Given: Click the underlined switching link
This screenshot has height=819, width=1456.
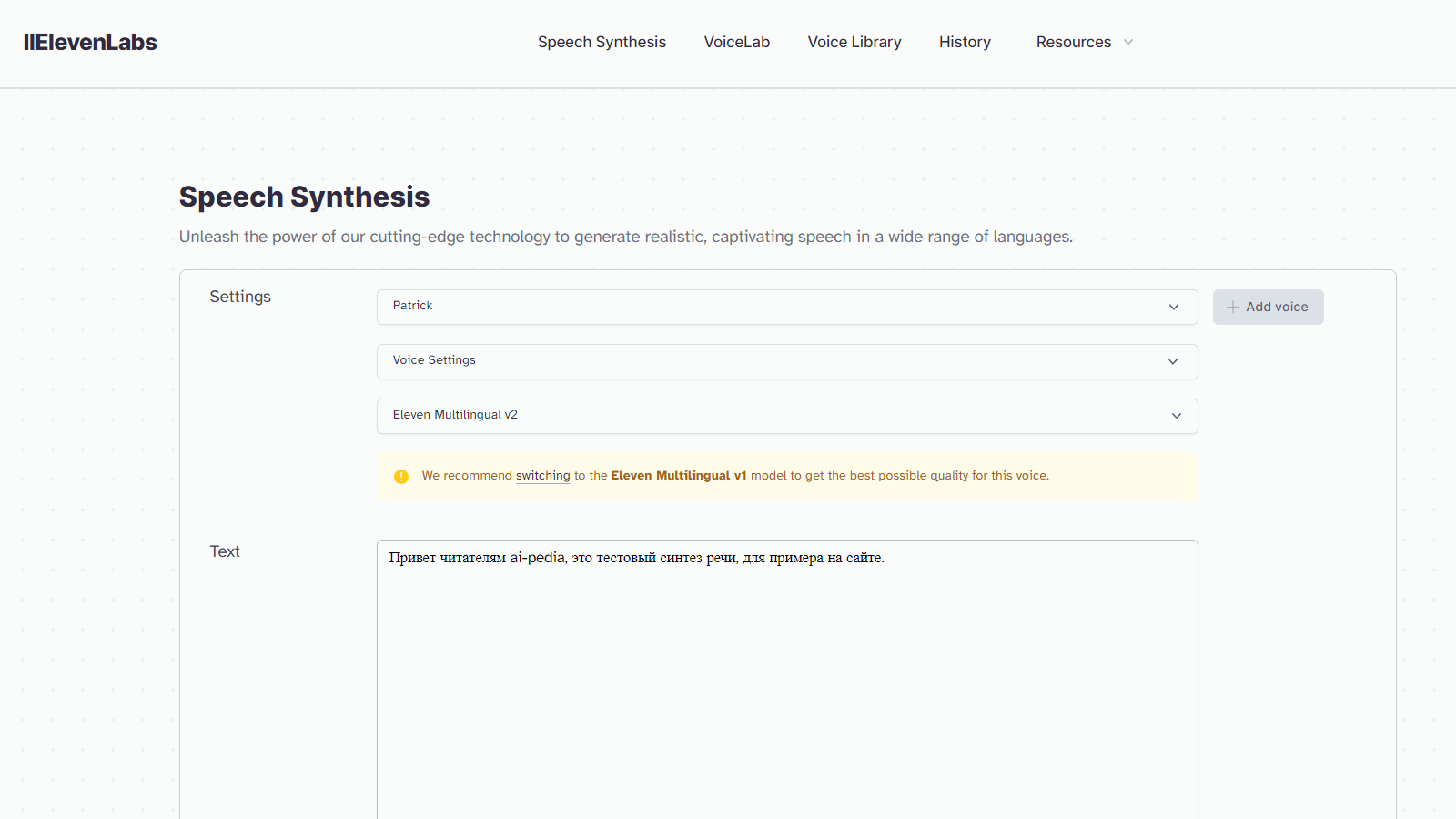Looking at the screenshot, I should pos(542,475).
